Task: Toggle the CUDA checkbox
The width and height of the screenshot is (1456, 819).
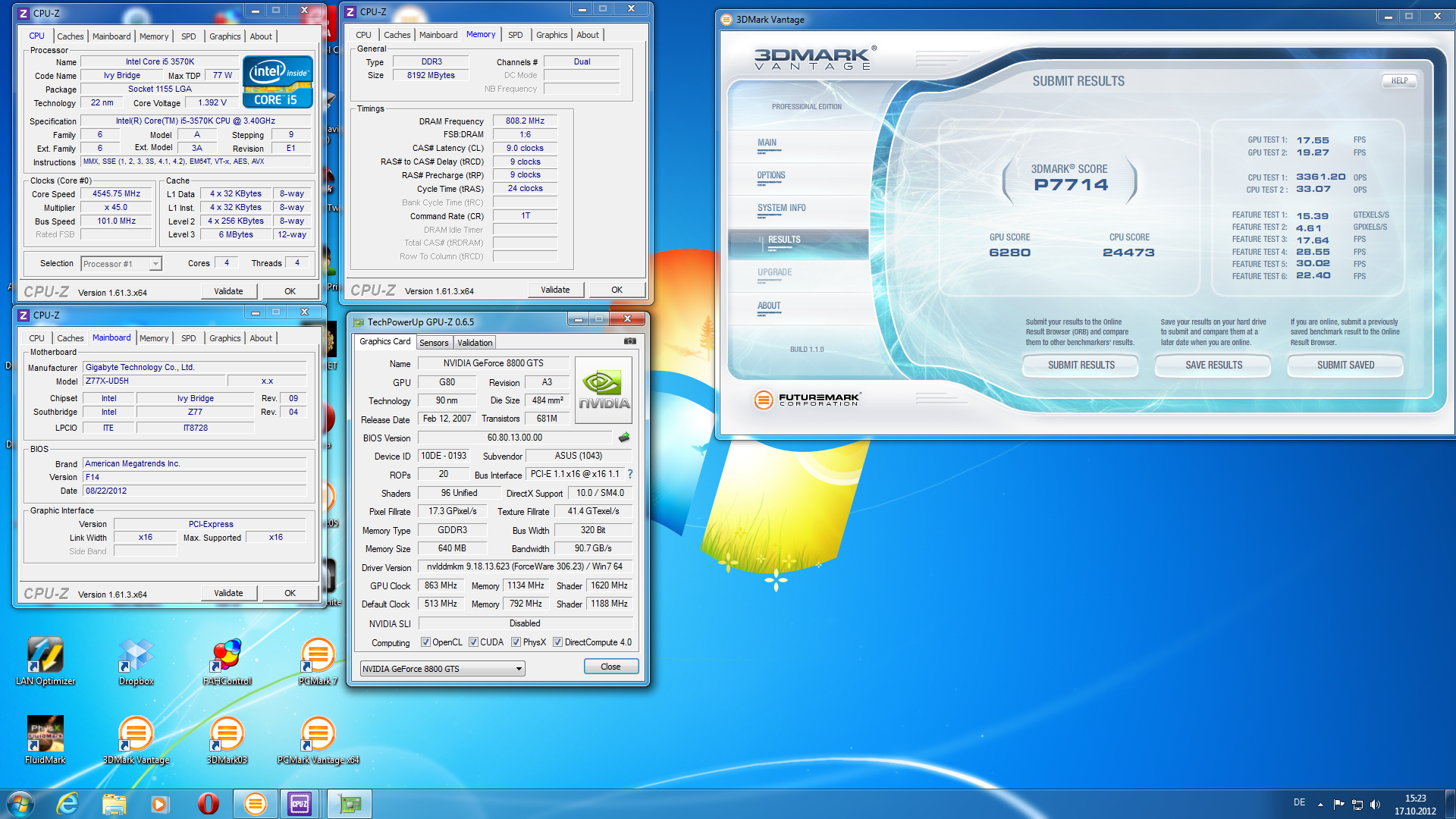Action: pos(473,642)
